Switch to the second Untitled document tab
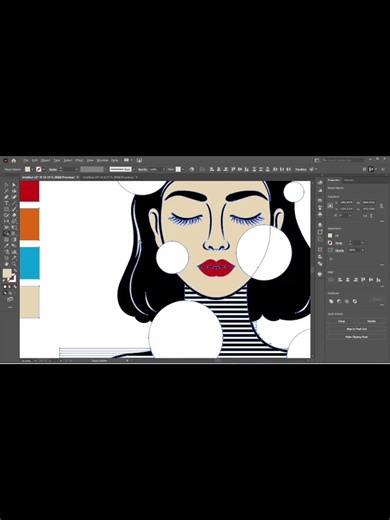The width and height of the screenshot is (390, 520). (x=108, y=177)
